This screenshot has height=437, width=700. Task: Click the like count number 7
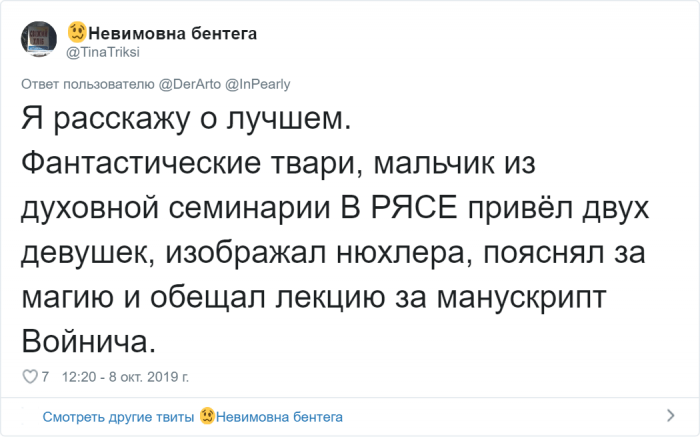[45, 377]
